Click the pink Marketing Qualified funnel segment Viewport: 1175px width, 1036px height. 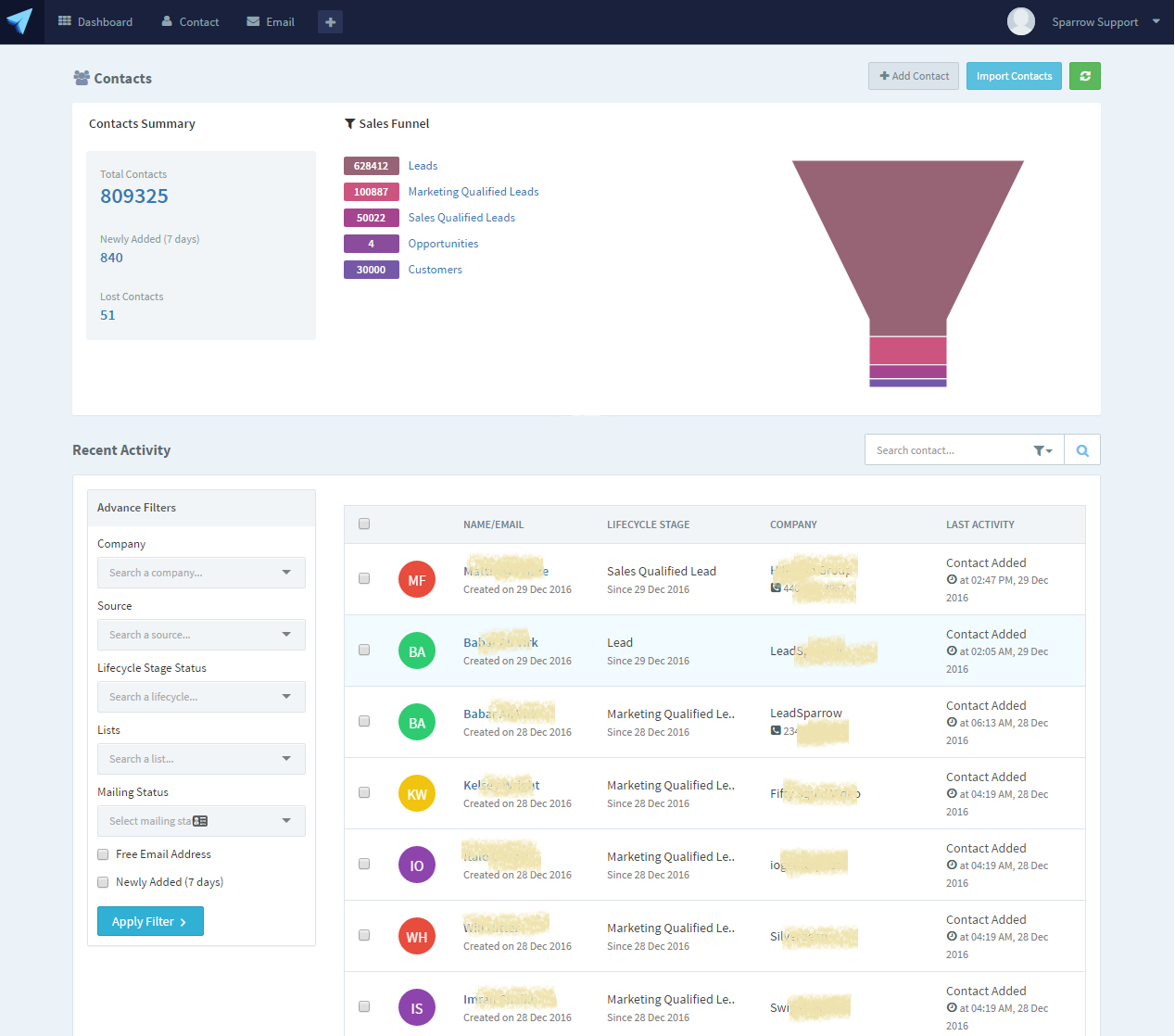click(x=908, y=351)
